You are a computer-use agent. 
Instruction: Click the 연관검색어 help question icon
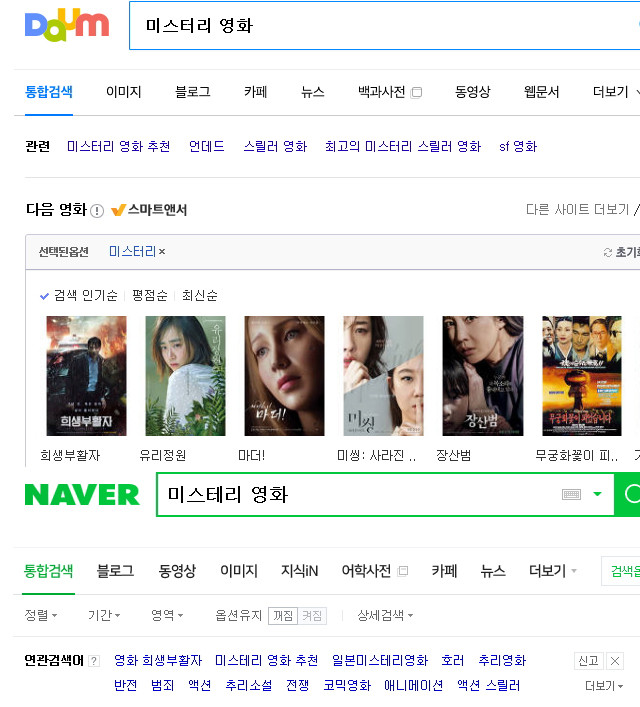click(x=94, y=661)
